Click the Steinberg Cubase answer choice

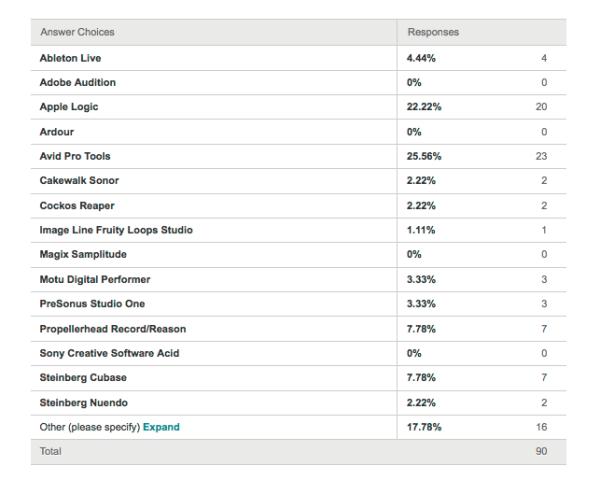[x=83, y=377]
